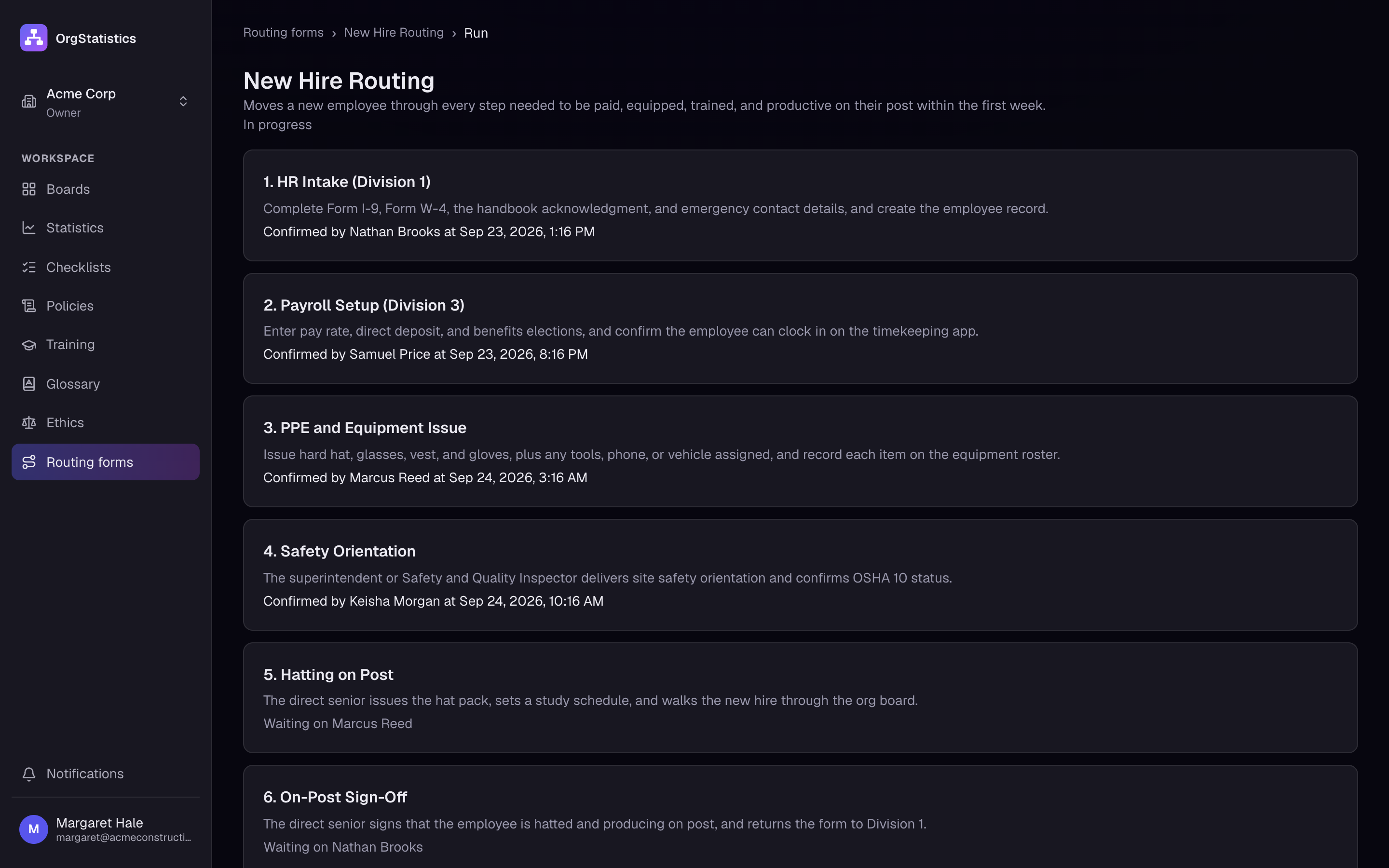Click the Policies scroll icon

[x=29, y=306]
